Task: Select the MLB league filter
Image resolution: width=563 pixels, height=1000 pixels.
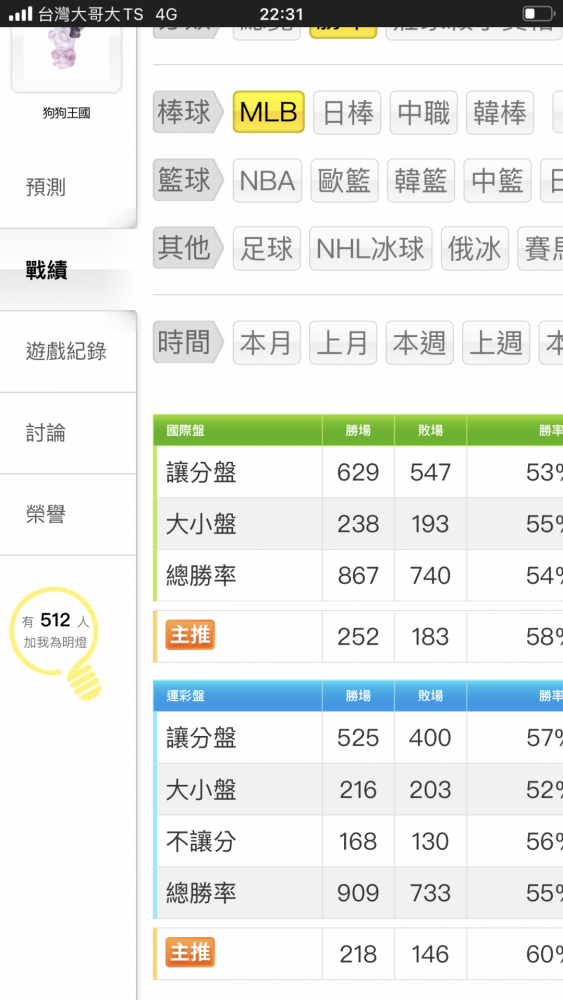Action: click(268, 112)
